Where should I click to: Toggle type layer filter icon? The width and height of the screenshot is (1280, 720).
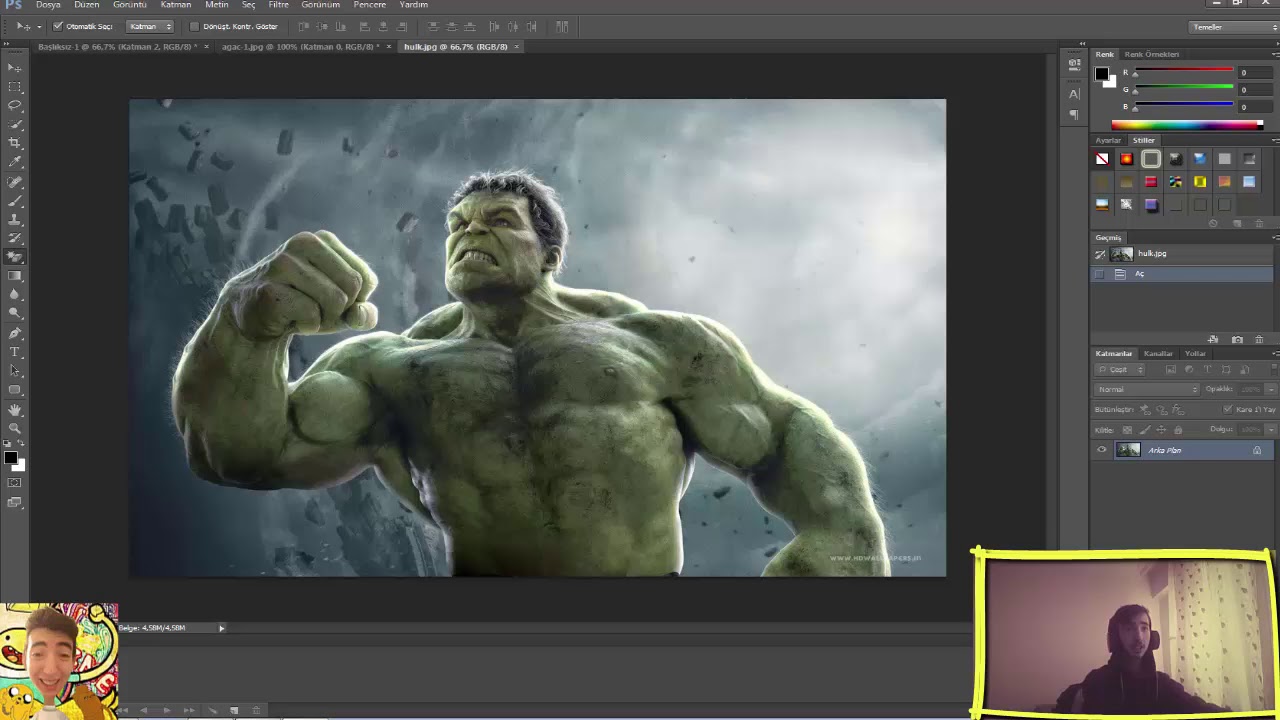click(1207, 370)
